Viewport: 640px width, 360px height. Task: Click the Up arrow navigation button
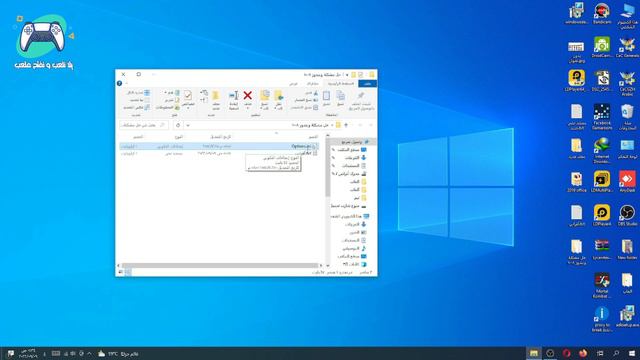(346, 125)
